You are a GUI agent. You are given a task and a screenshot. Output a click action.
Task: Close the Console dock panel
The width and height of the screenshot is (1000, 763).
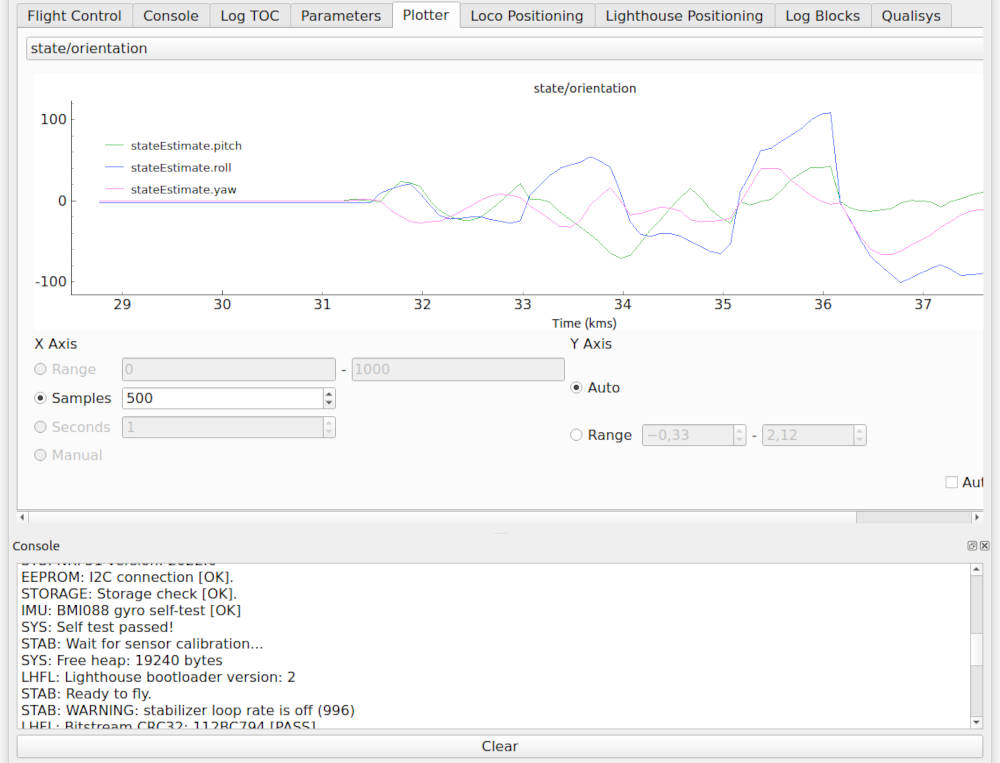(985, 545)
